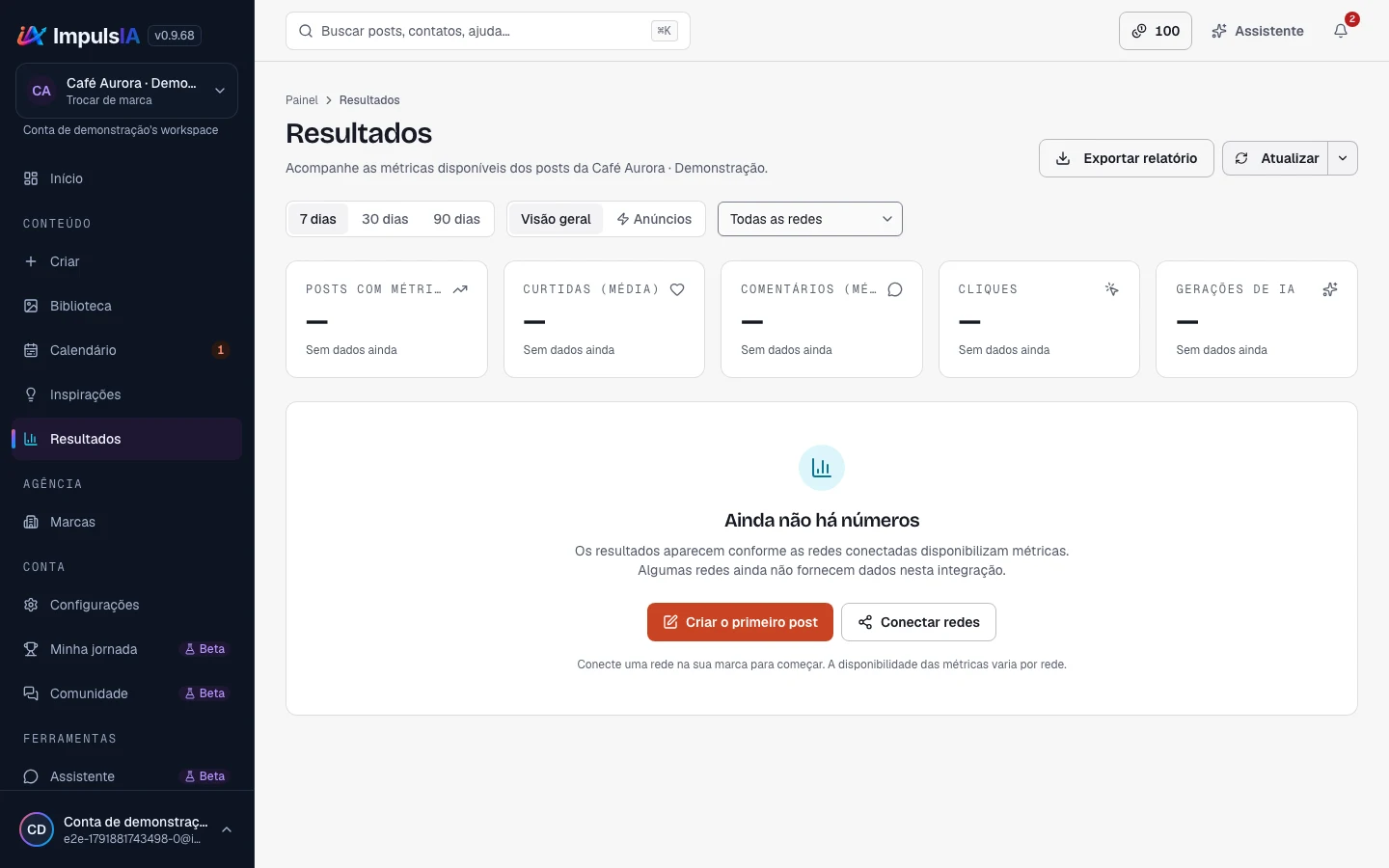
Task: Click the Resultados bar chart sidebar icon
Action: point(31,439)
